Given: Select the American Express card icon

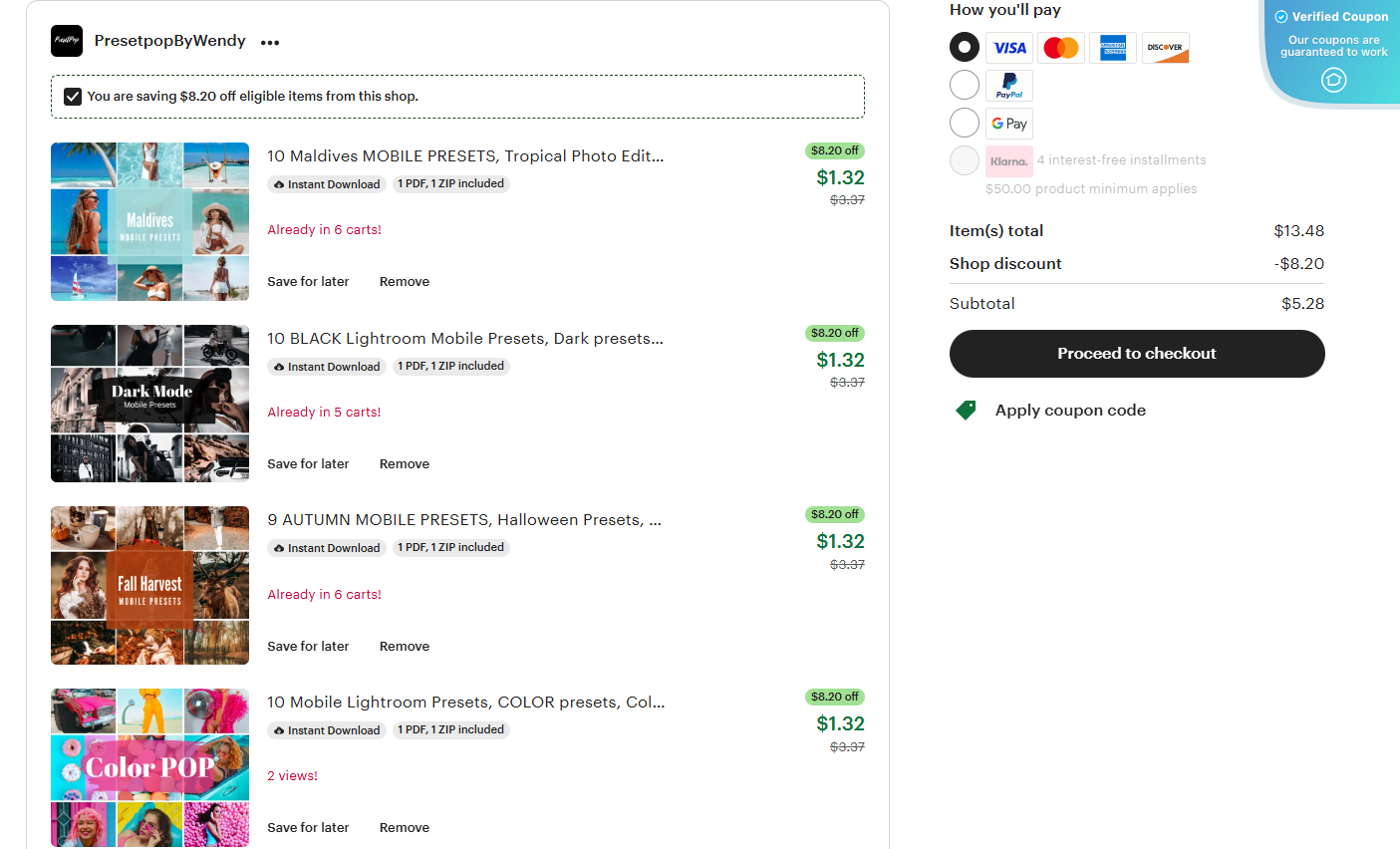Looking at the screenshot, I should point(1112,47).
